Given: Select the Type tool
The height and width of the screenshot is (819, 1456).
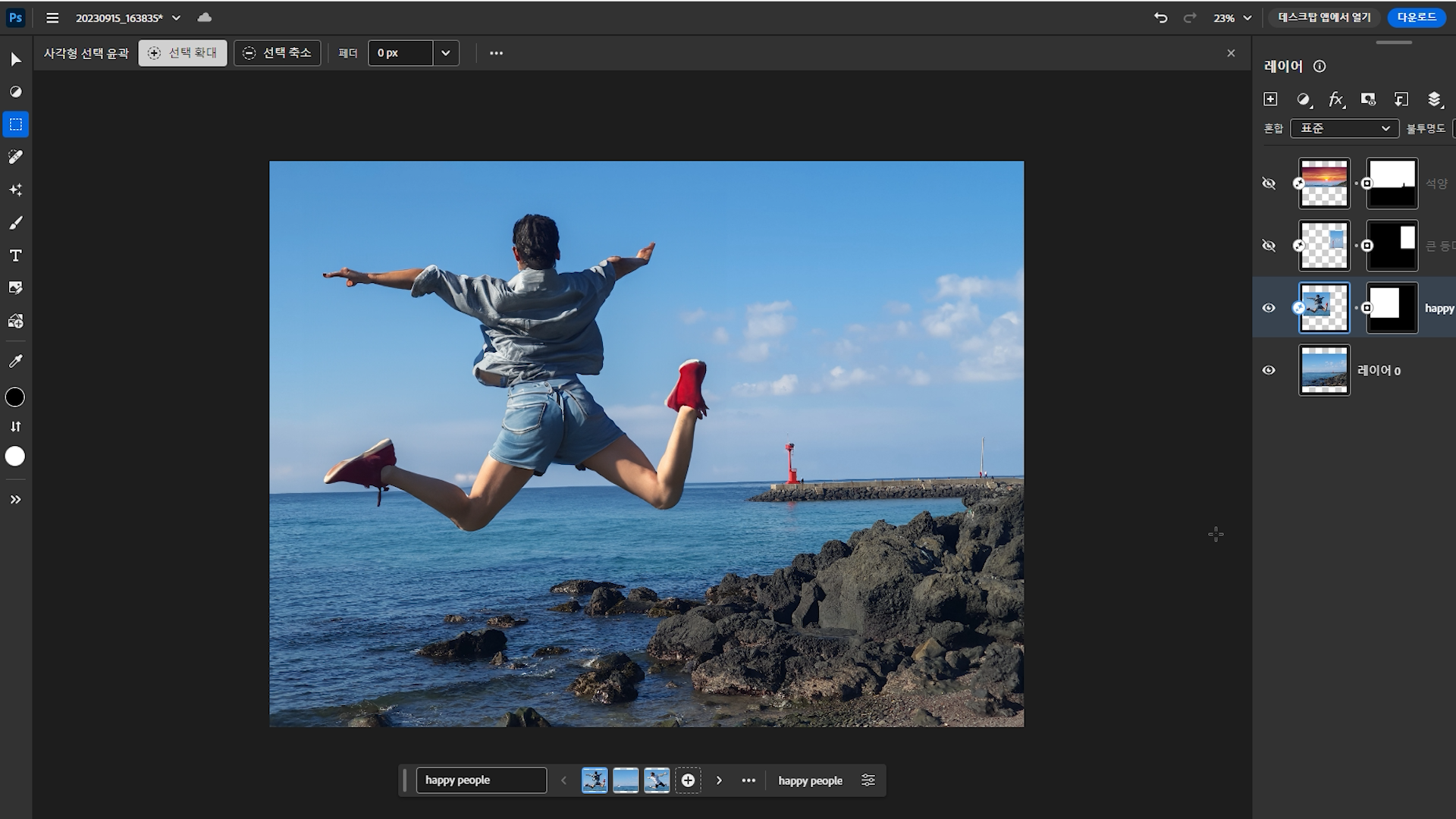Looking at the screenshot, I should coord(15,256).
